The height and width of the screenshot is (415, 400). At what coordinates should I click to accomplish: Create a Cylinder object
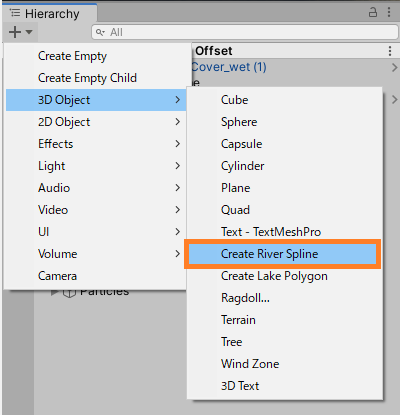(284, 166)
